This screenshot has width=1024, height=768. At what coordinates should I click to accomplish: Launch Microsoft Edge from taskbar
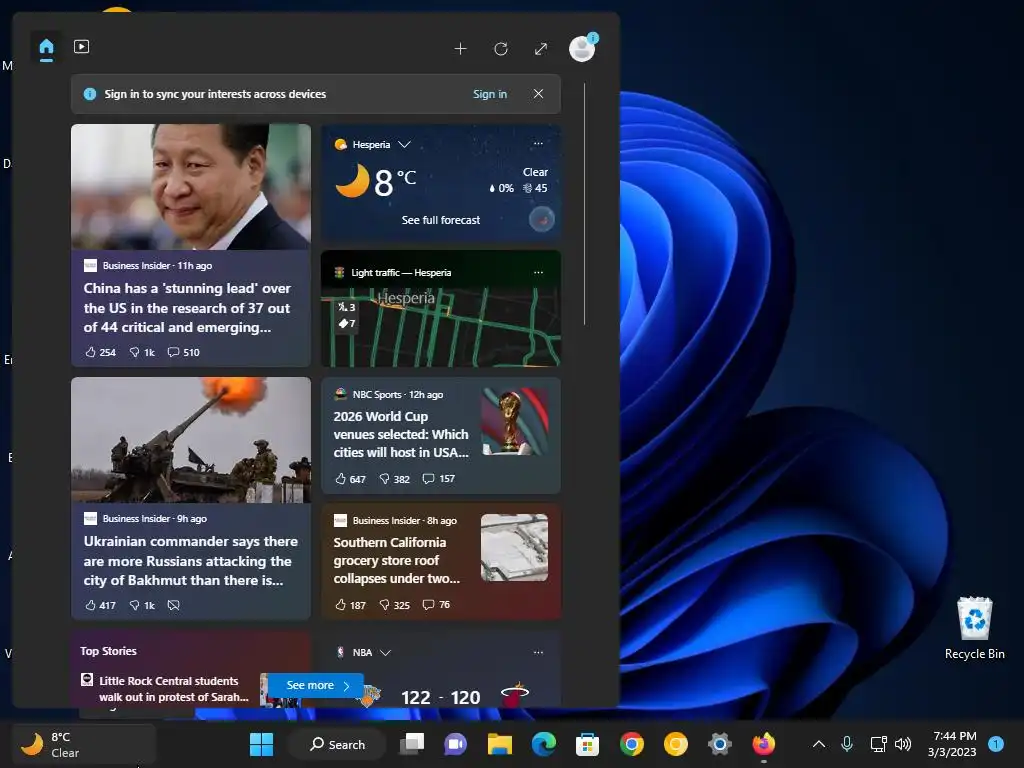543,744
